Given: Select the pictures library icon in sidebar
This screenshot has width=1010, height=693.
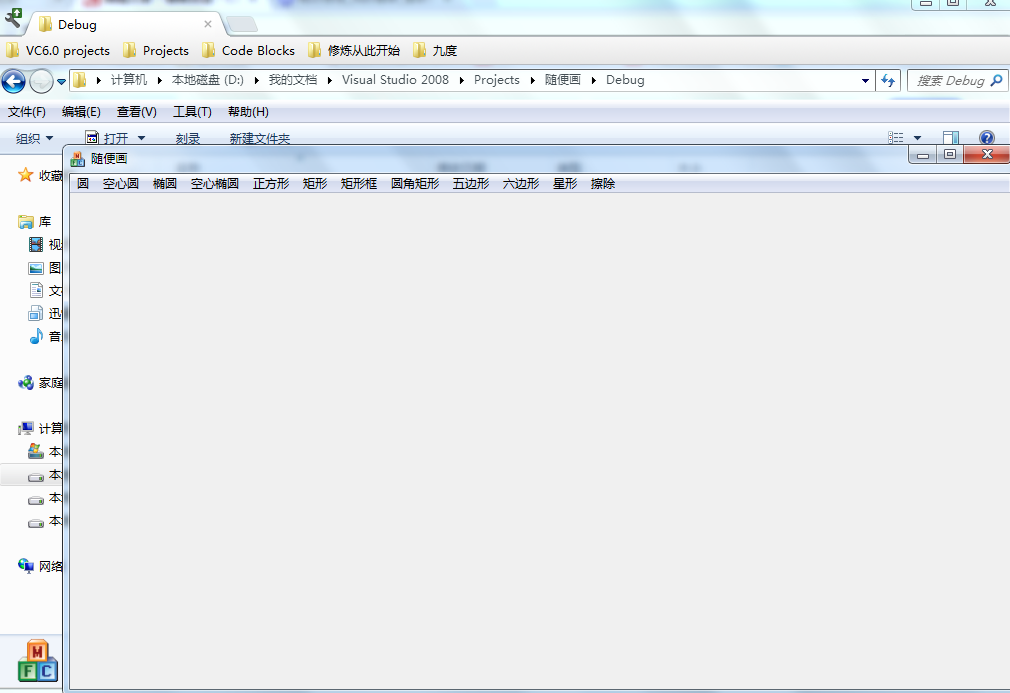Looking at the screenshot, I should pyautogui.click(x=36, y=268).
